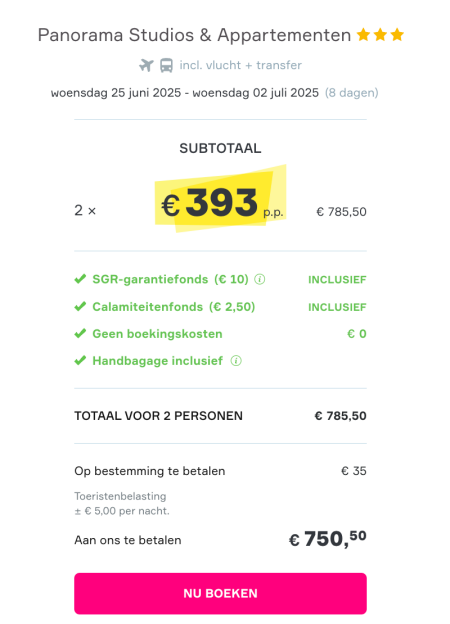Click the Geen boekingskosten label

[x=157, y=333]
